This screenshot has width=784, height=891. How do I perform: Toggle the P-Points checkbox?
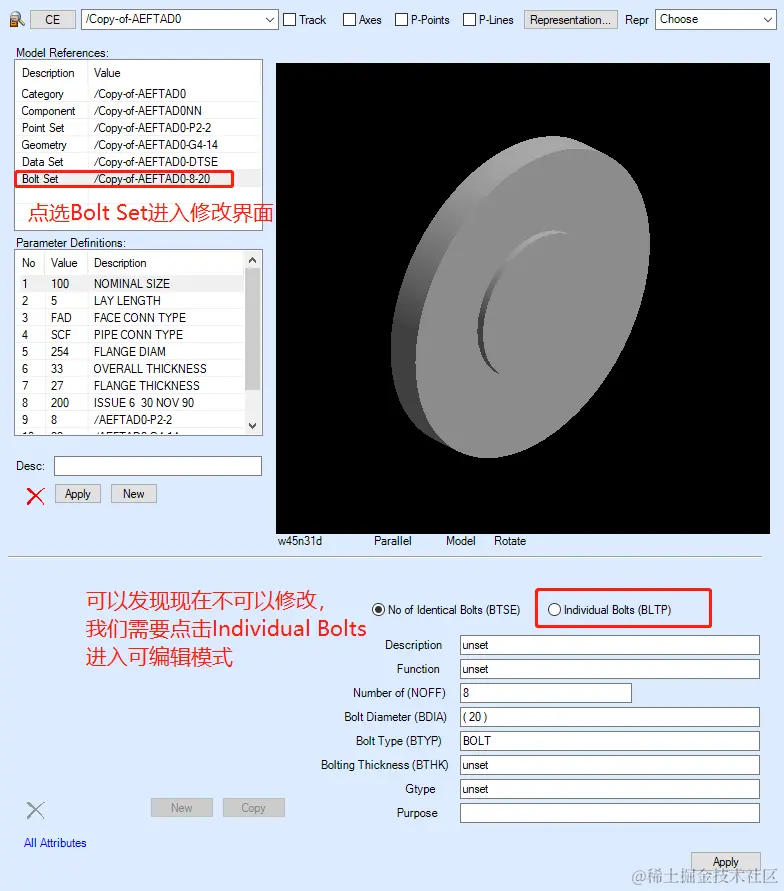(401, 20)
